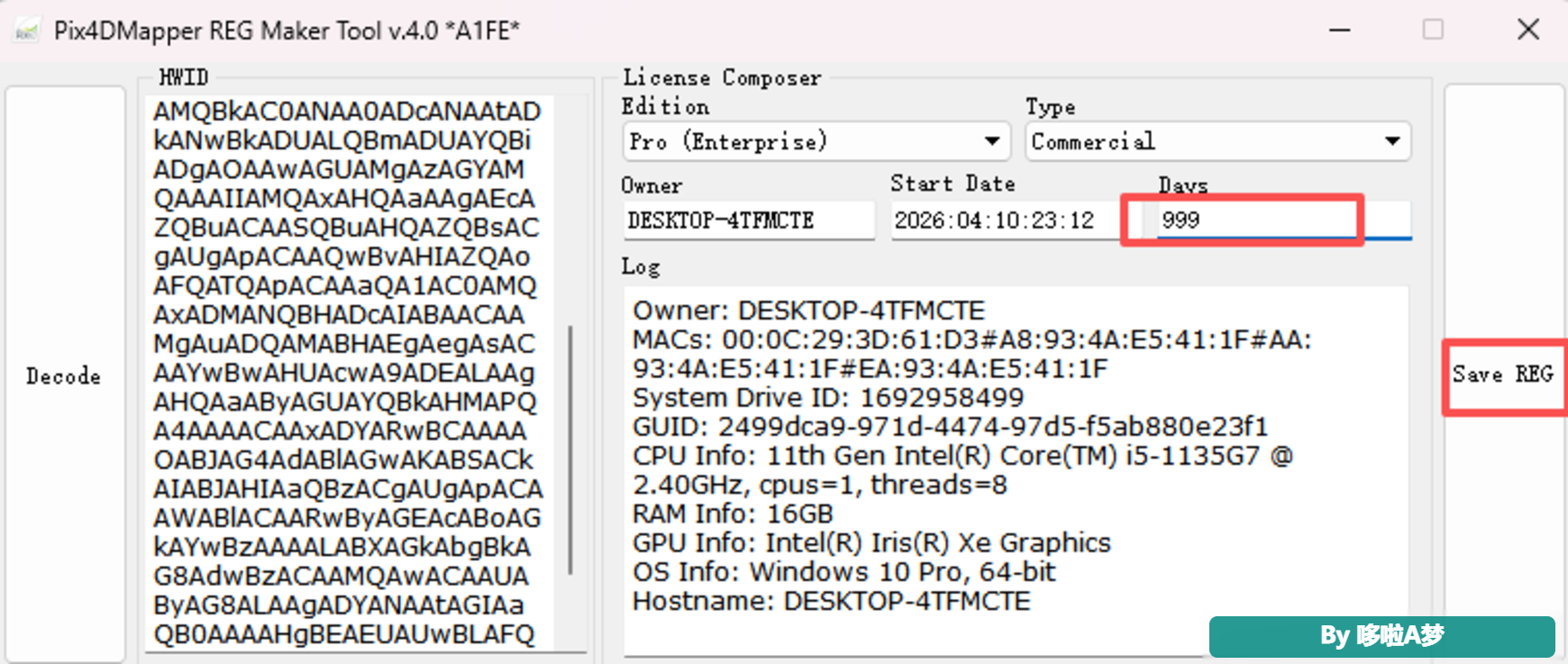1568x664 pixels.
Task: Click the HWID text box scrollbar
Action: [x=570, y=449]
